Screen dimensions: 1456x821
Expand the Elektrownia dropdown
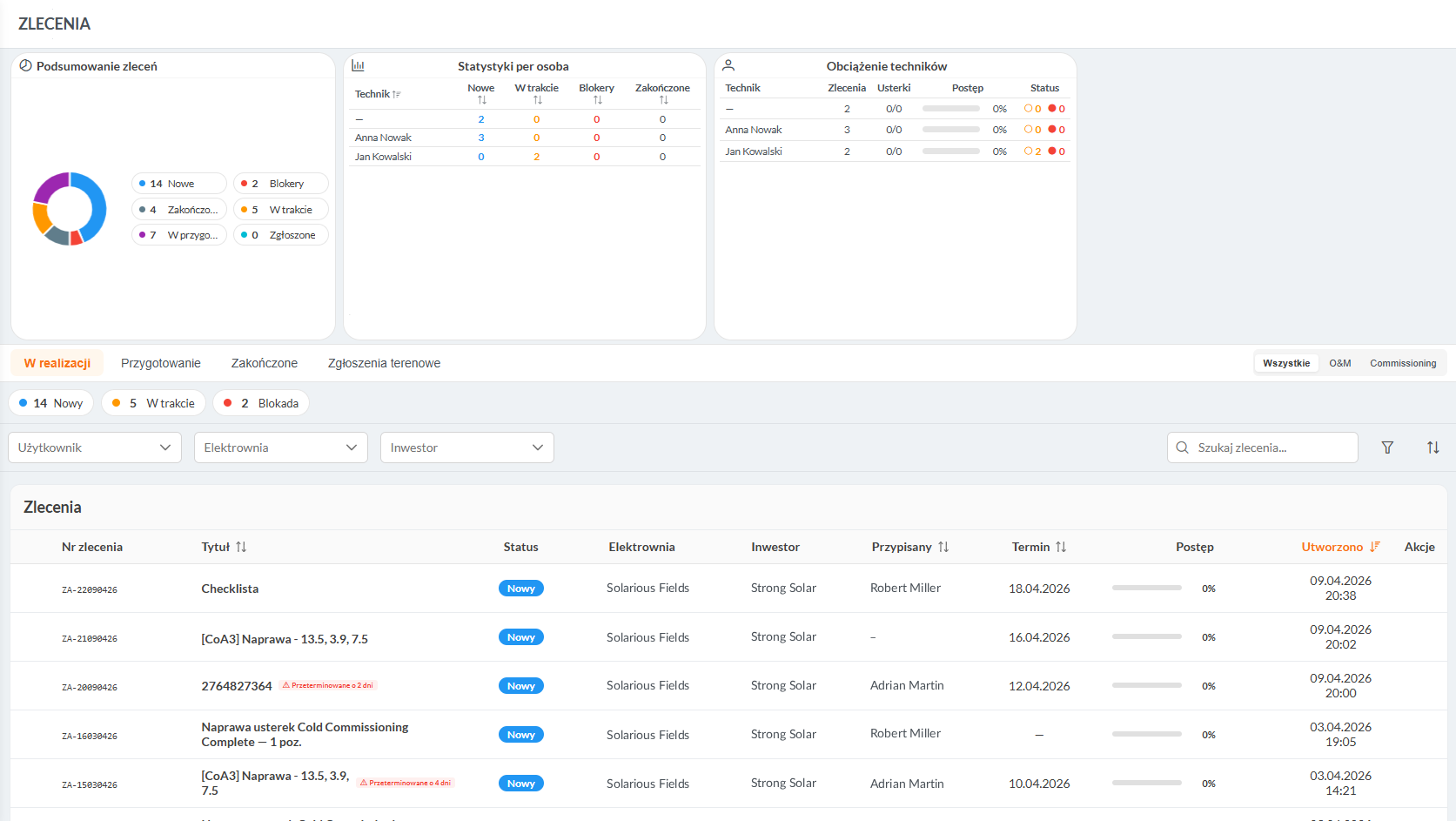[x=280, y=448]
